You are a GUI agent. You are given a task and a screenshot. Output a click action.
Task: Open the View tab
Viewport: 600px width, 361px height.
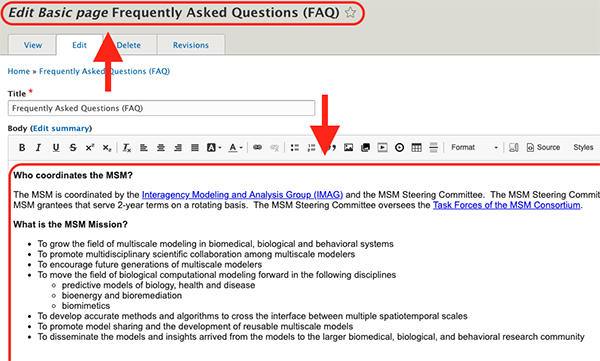33,45
